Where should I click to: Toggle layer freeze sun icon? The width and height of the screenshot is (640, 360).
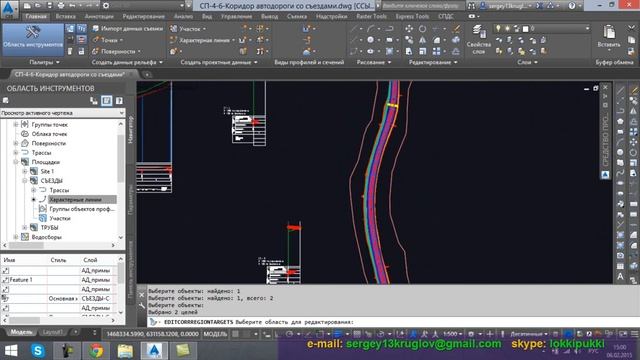pos(507,29)
